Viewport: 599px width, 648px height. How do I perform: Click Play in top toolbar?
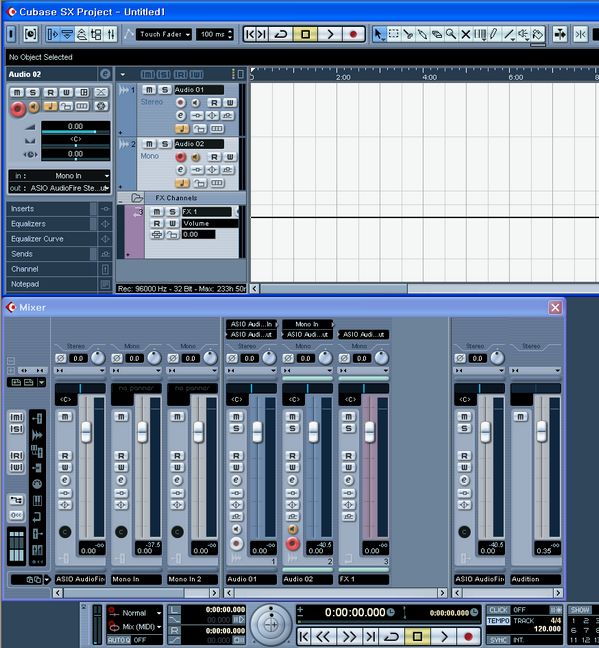pos(330,34)
